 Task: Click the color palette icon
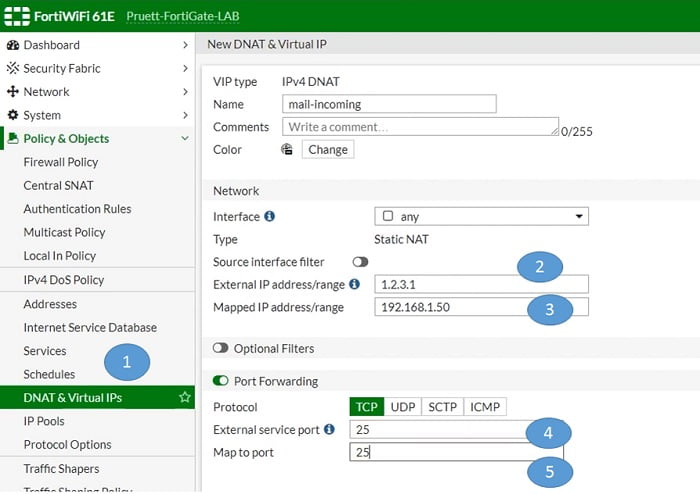tap(287, 149)
